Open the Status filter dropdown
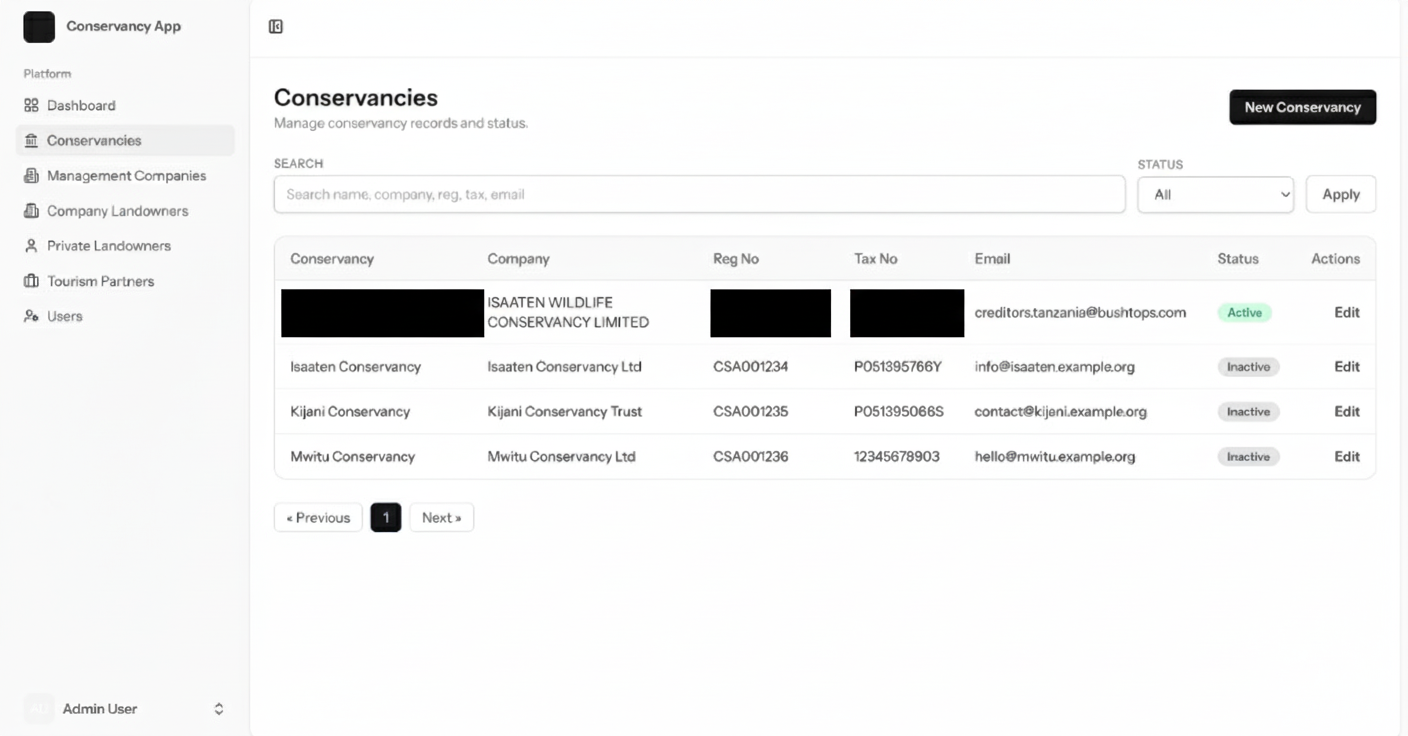This screenshot has height=736, width=1408. 1215,194
